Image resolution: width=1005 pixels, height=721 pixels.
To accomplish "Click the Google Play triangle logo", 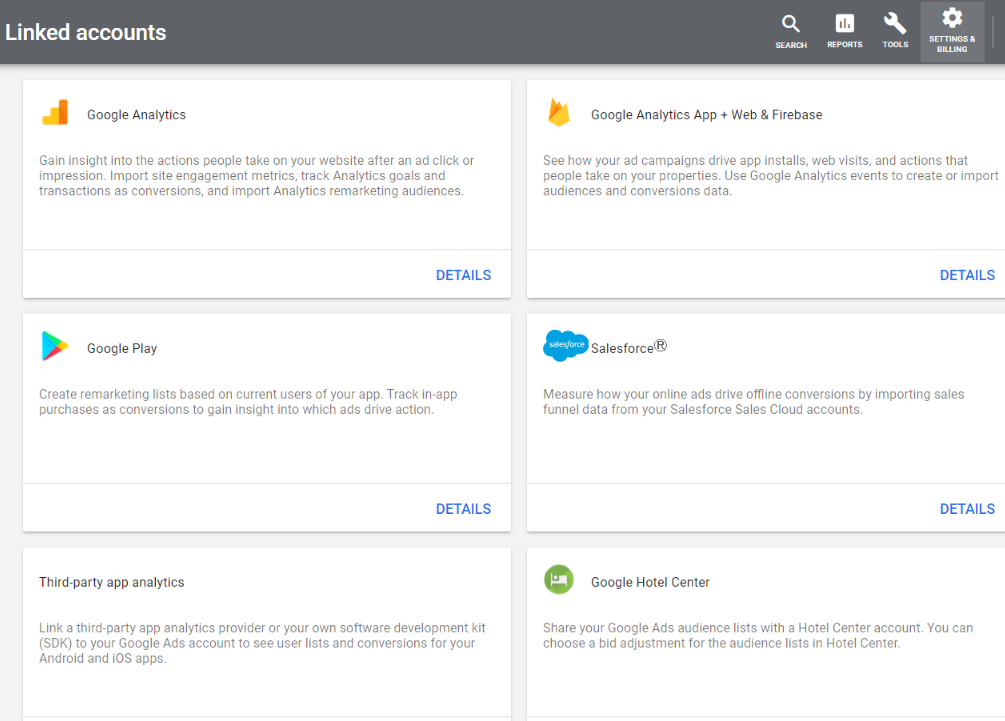I will [55, 346].
